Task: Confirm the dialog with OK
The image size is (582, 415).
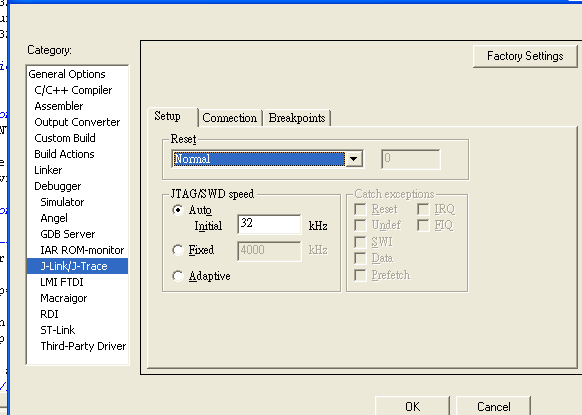Action: coord(412,406)
